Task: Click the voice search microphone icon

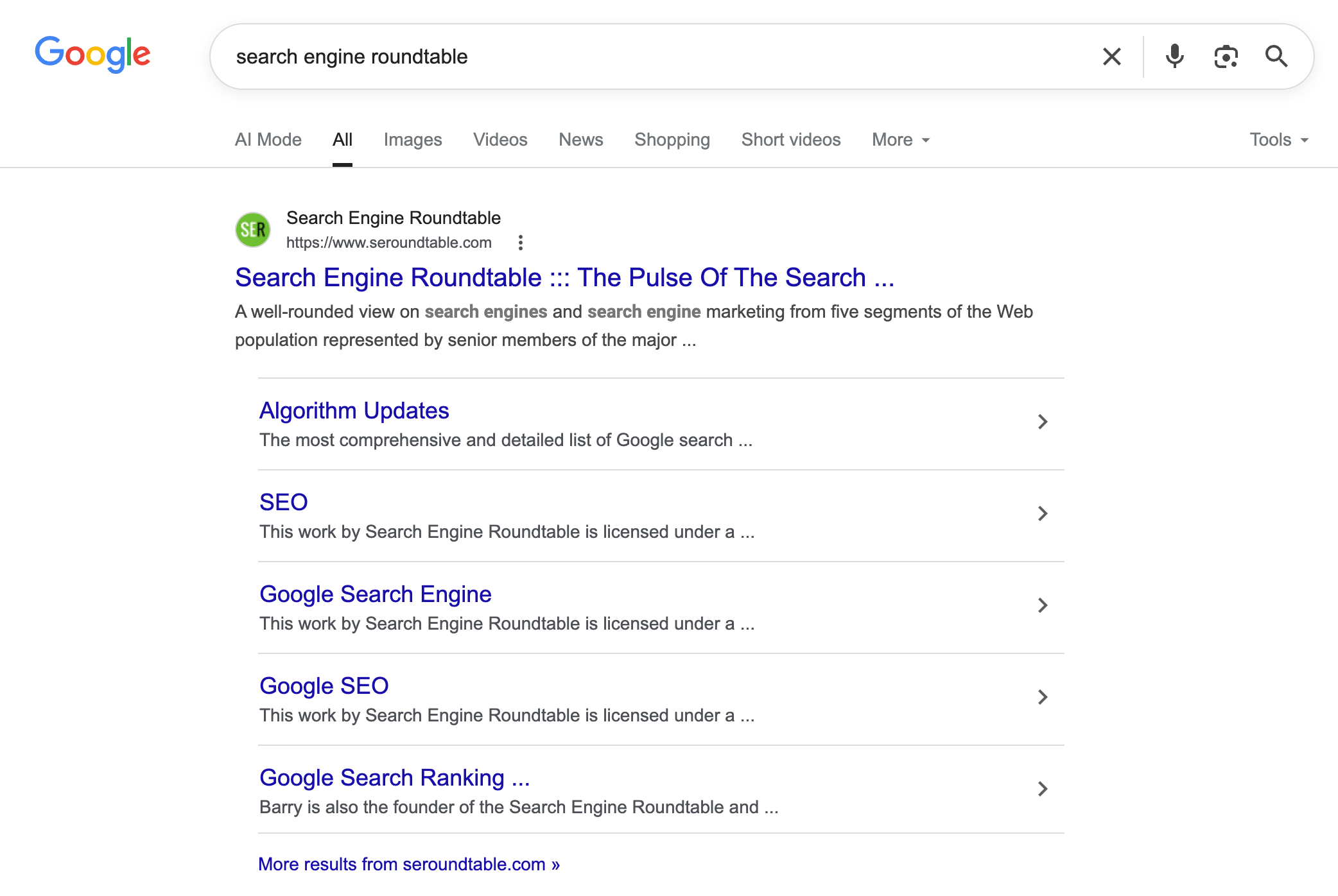Action: pyautogui.click(x=1175, y=56)
